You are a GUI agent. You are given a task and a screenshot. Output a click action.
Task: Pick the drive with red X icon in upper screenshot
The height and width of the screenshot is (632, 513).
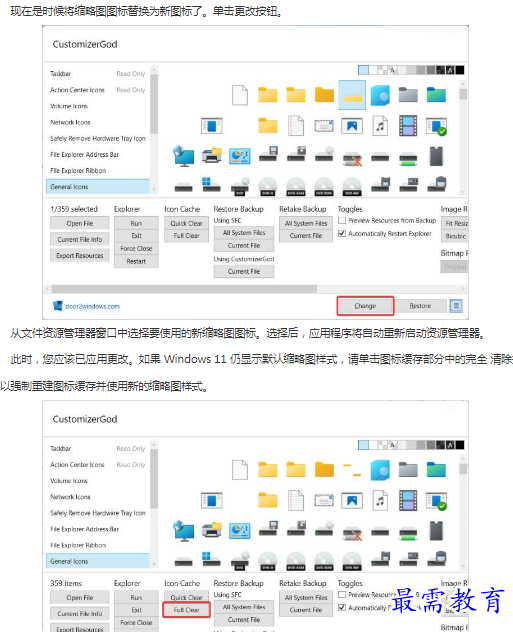[352, 158]
